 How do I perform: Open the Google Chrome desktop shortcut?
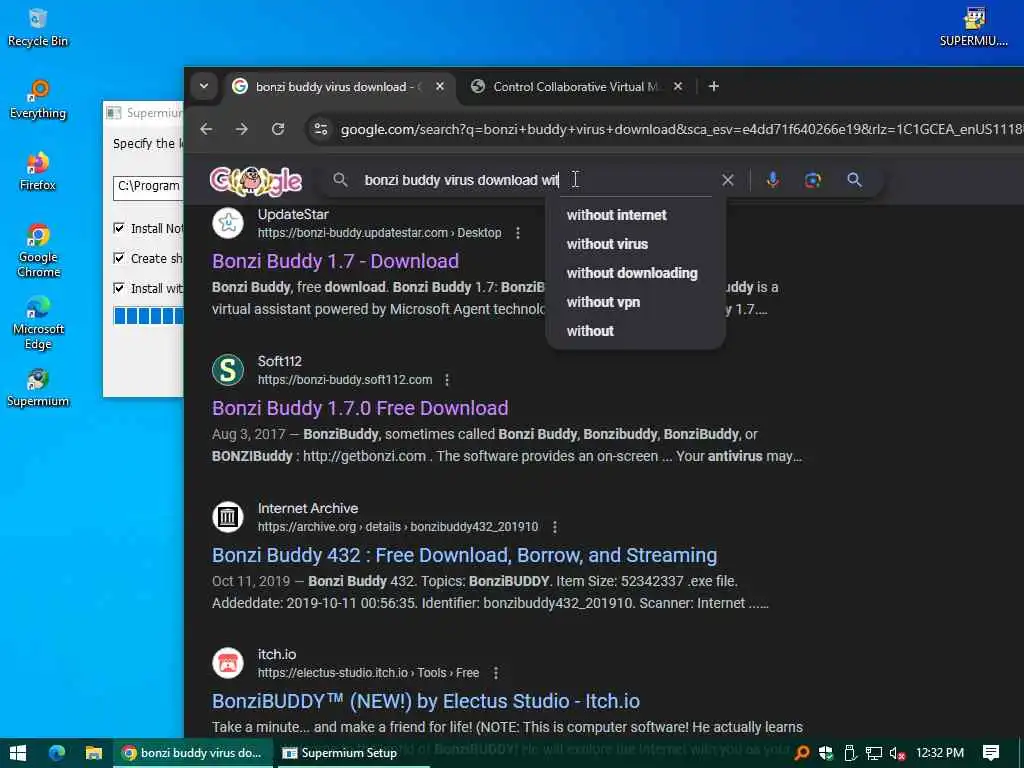point(38,251)
